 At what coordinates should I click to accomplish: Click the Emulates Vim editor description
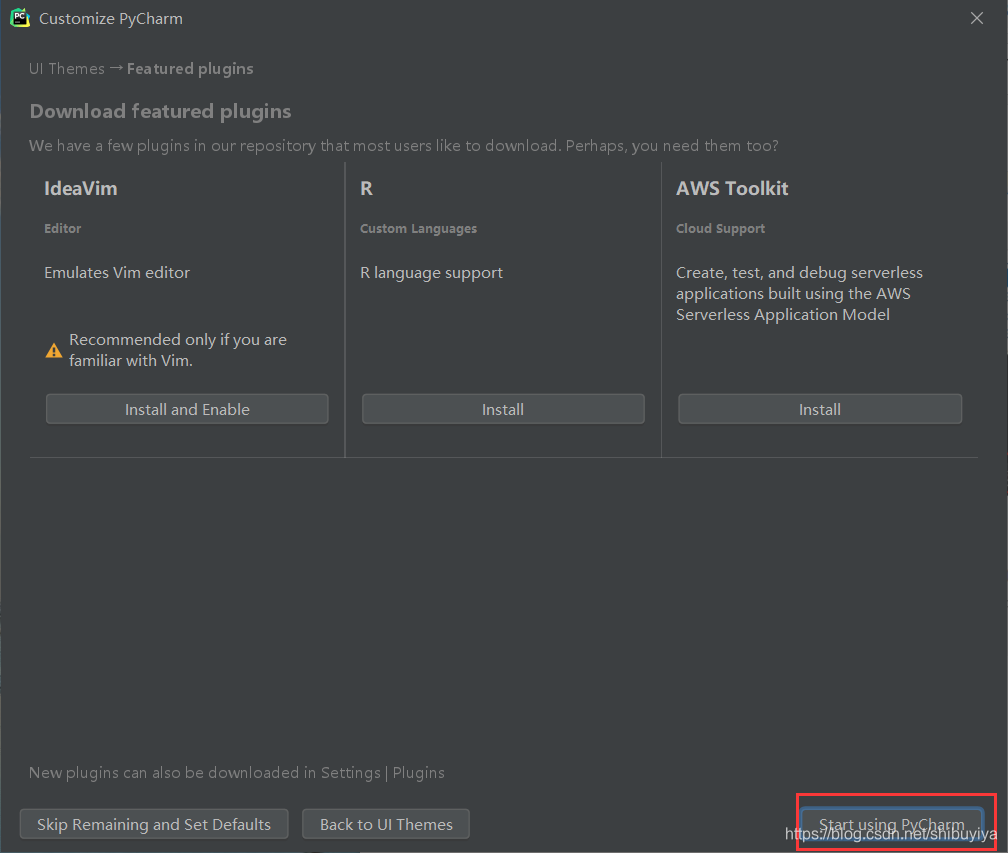coord(117,273)
